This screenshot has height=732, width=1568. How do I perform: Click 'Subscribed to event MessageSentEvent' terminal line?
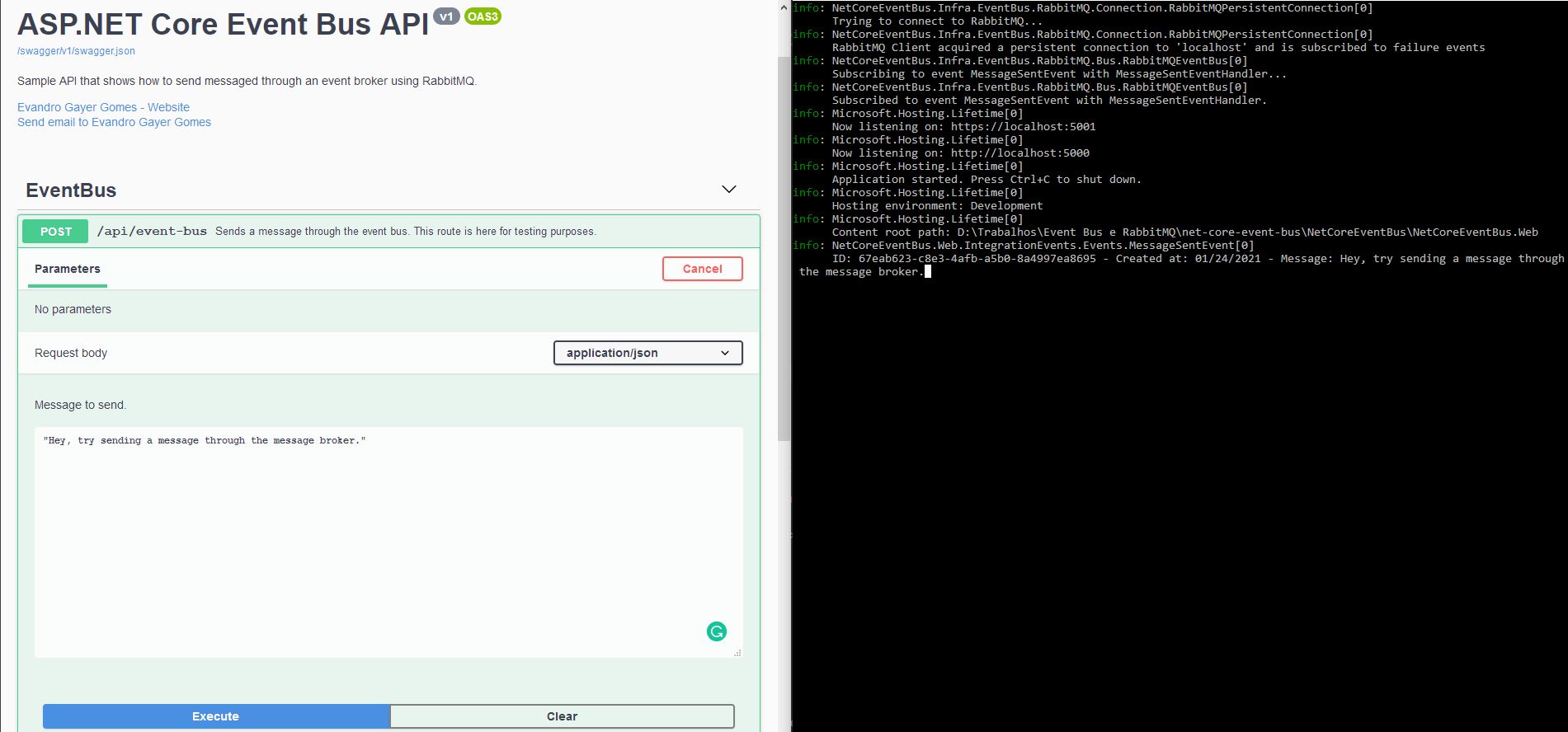1049,101
